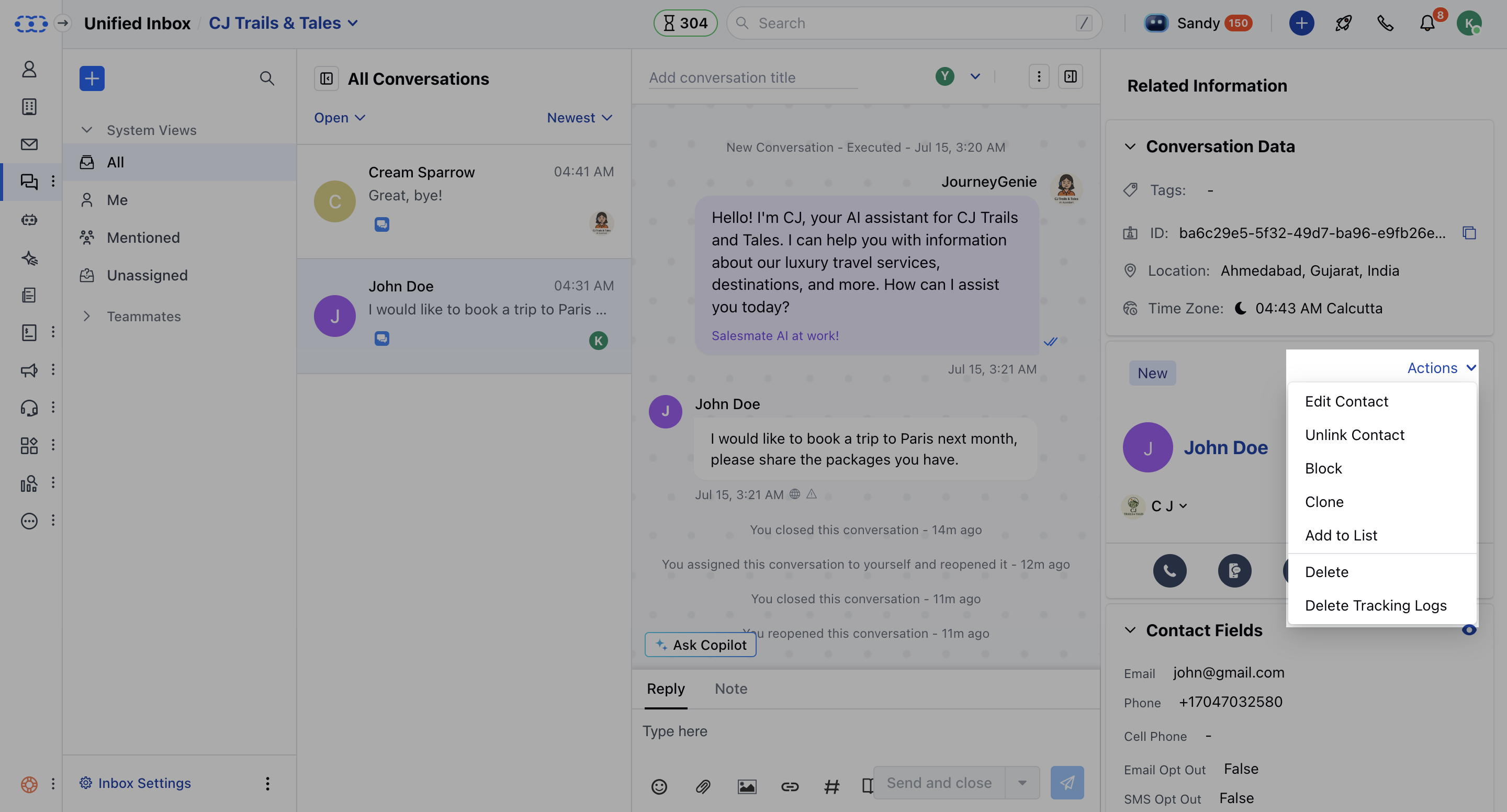Open the emoji picker in reply box

[659, 787]
